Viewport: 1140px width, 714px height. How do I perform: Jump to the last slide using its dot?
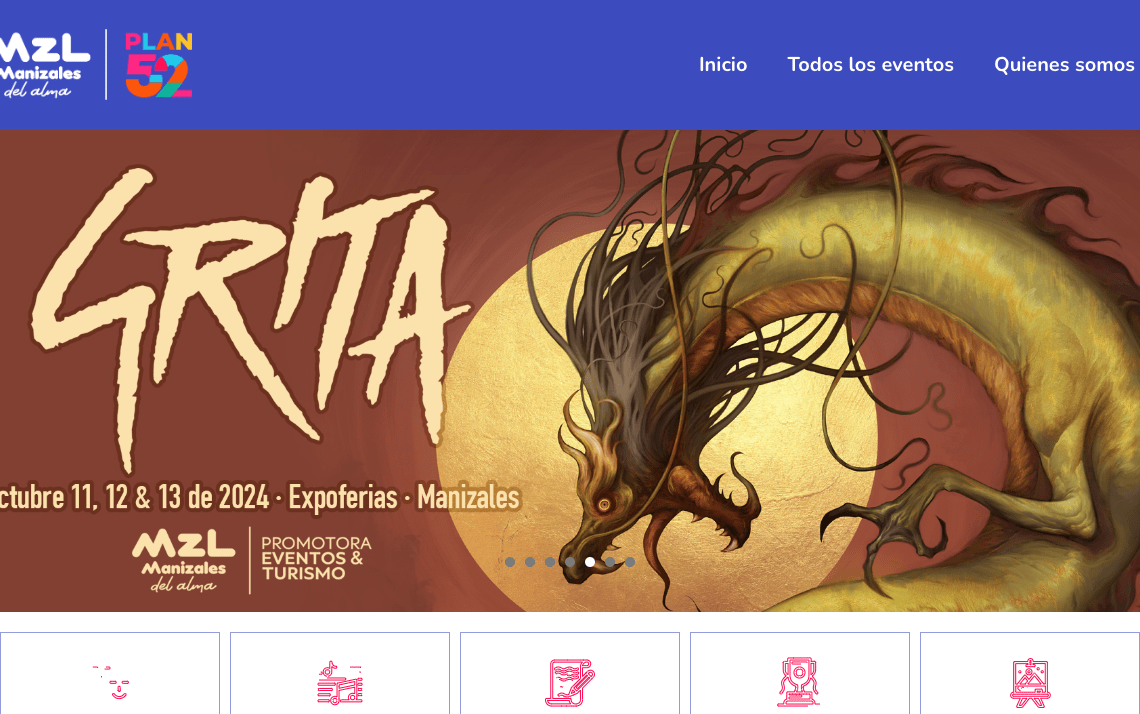[x=630, y=562]
